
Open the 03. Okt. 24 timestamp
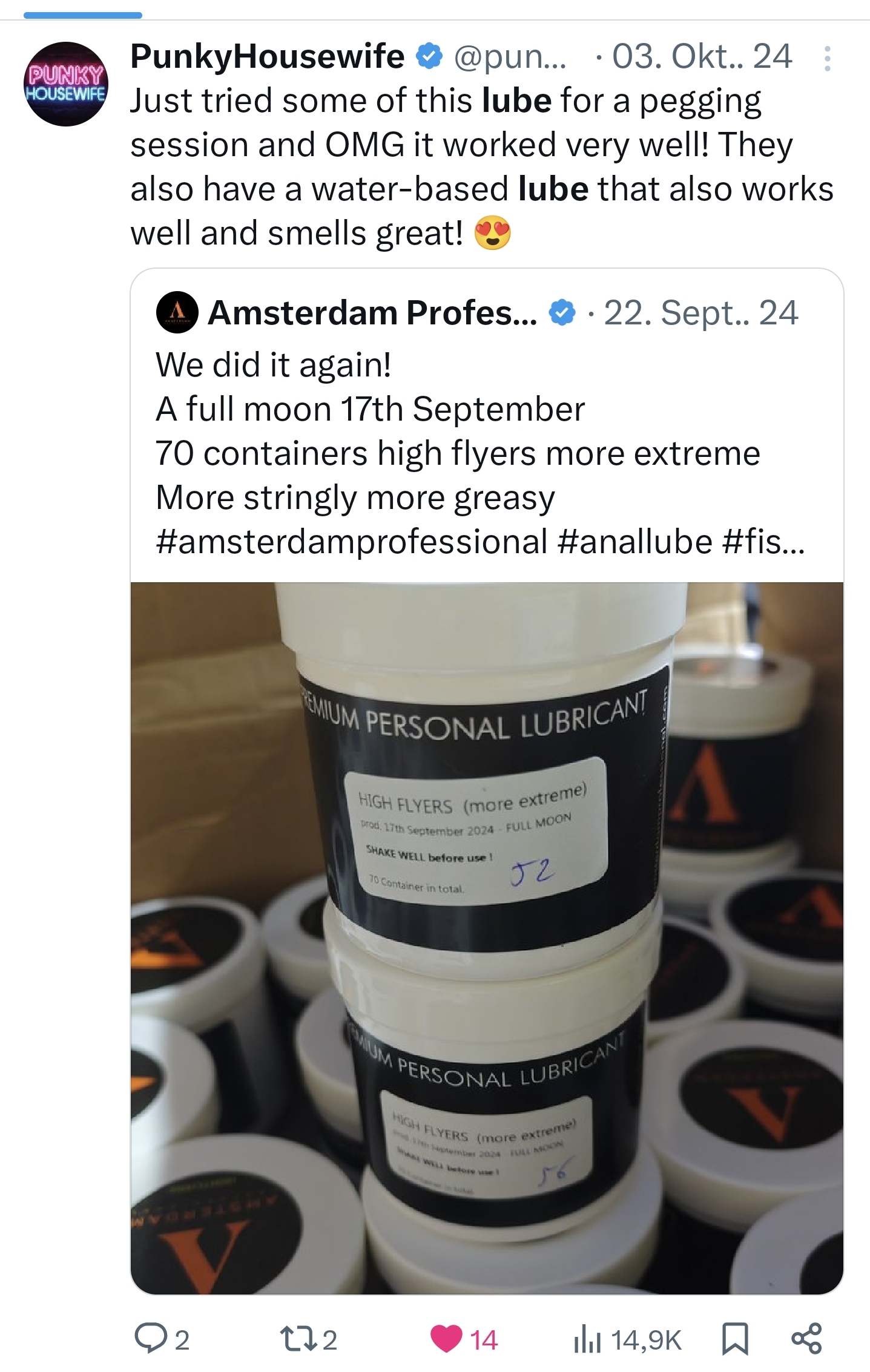pos(702,56)
